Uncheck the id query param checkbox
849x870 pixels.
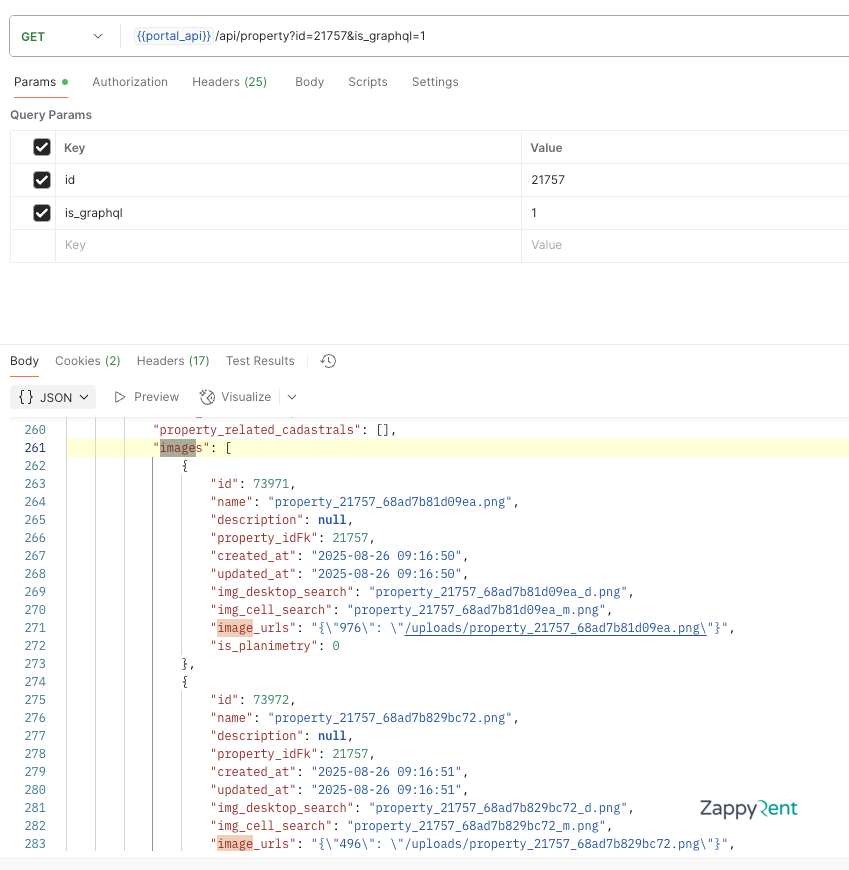(42, 180)
